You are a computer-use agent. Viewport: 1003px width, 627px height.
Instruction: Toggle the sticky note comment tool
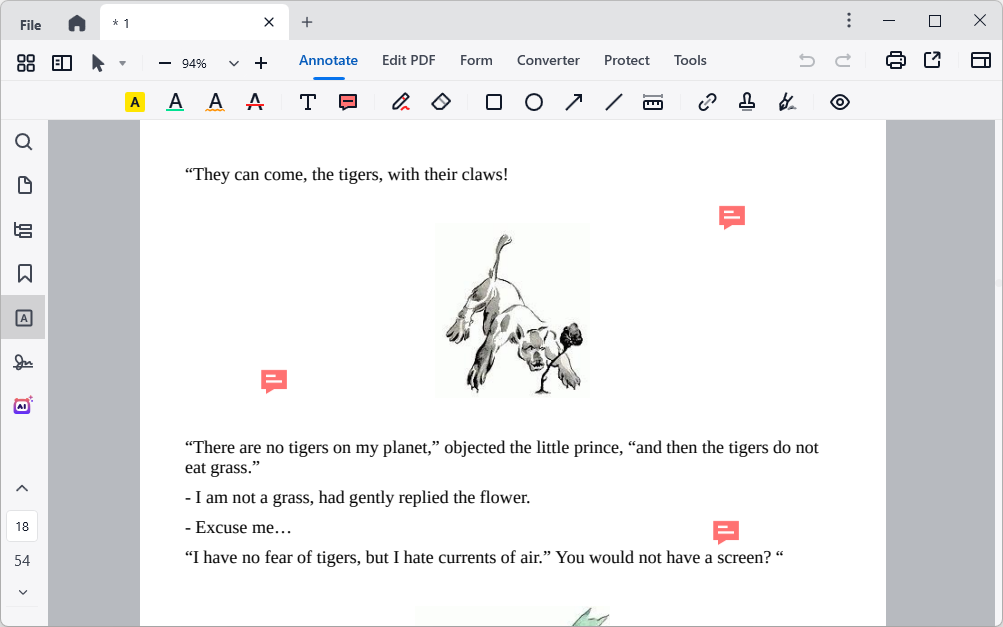tap(348, 102)
